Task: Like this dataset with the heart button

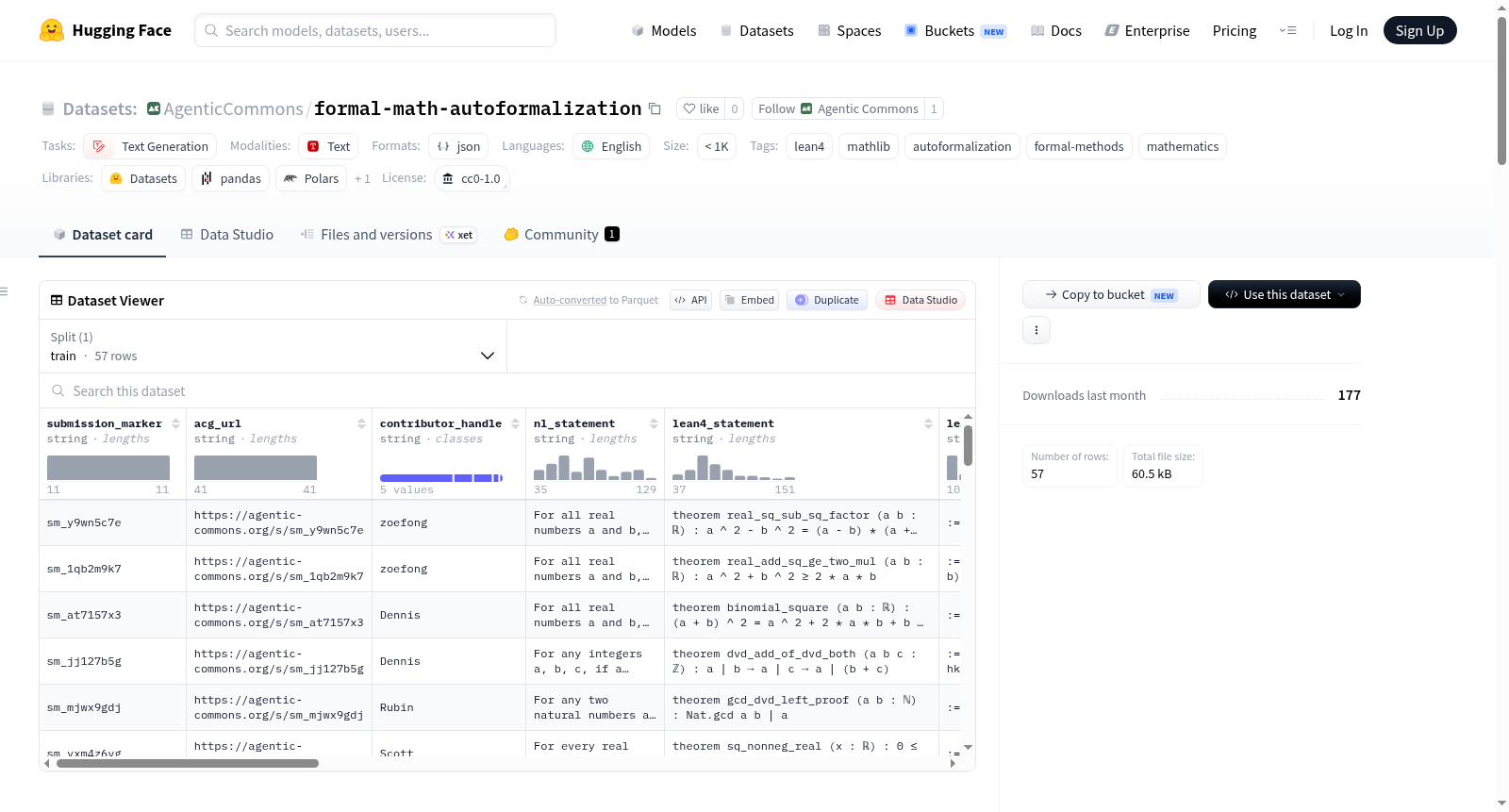Action: (x=701, y=108)
